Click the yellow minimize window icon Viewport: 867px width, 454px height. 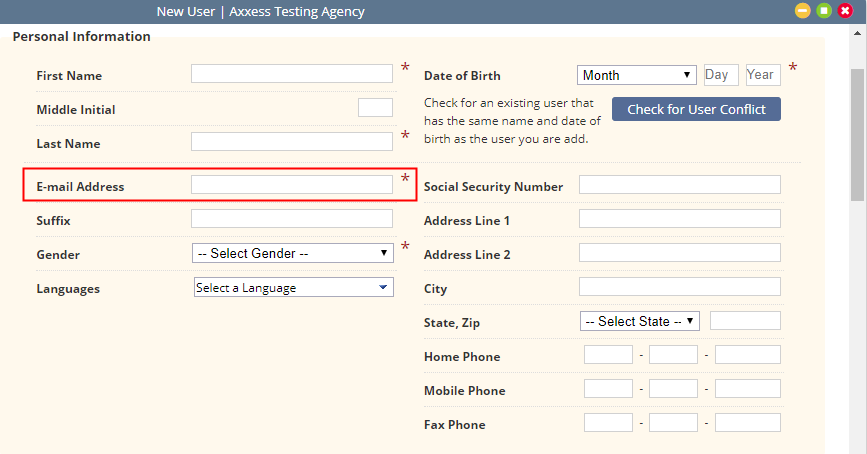tap(802, 11)
